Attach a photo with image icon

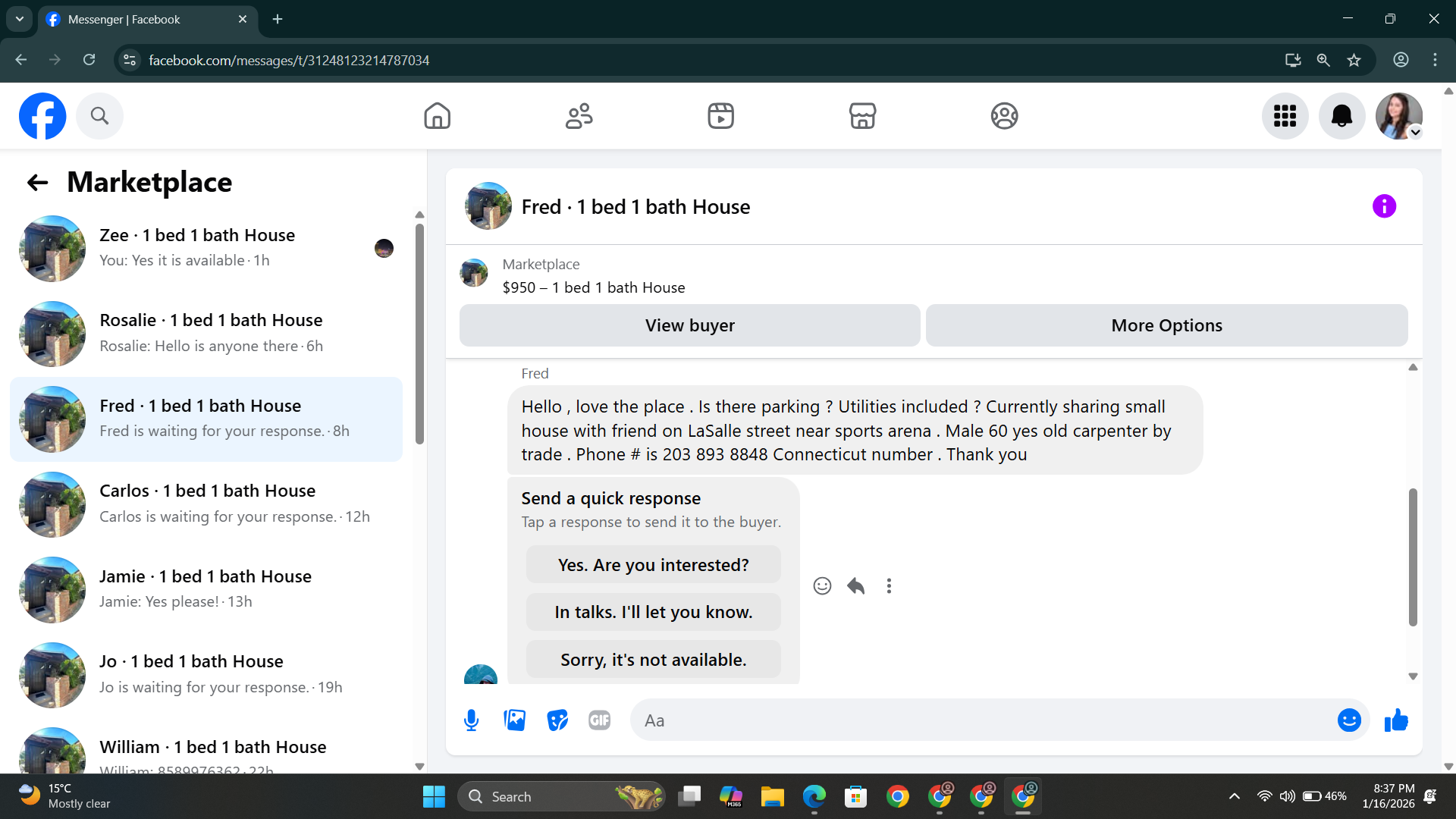coord(514,720)
